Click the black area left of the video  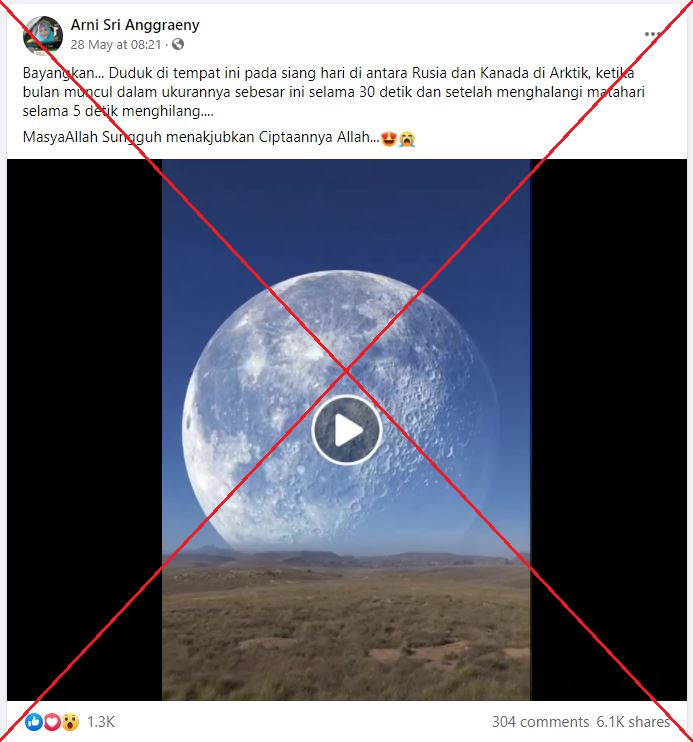(84, 430)
